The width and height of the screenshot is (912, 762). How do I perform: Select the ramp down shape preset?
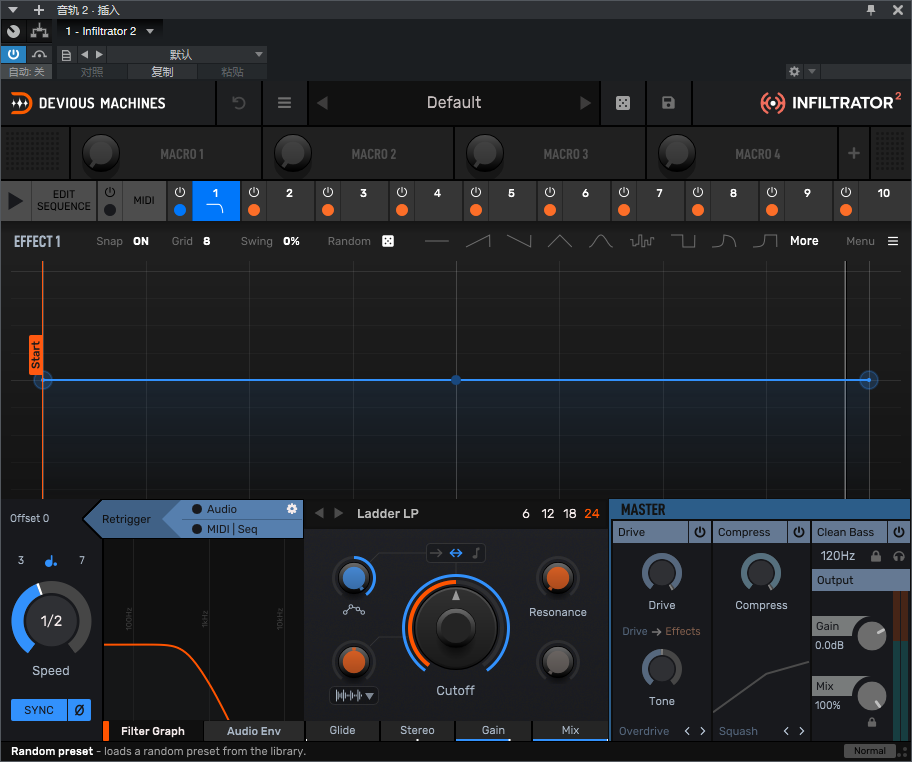point(519,241)
